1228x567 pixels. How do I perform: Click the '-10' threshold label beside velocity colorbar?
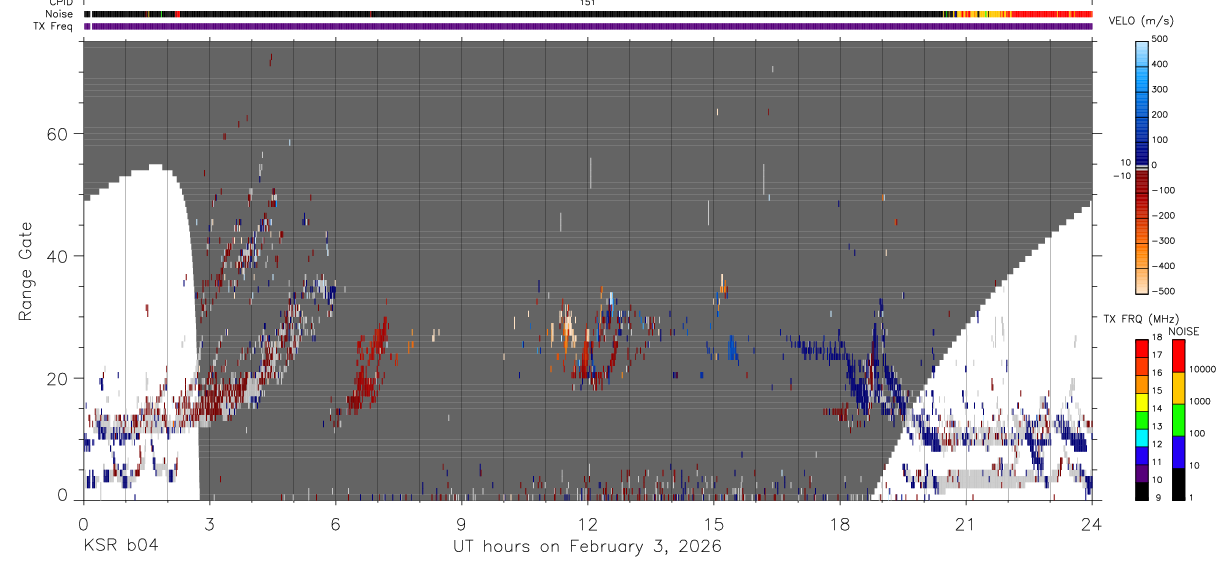point(1120,176)
